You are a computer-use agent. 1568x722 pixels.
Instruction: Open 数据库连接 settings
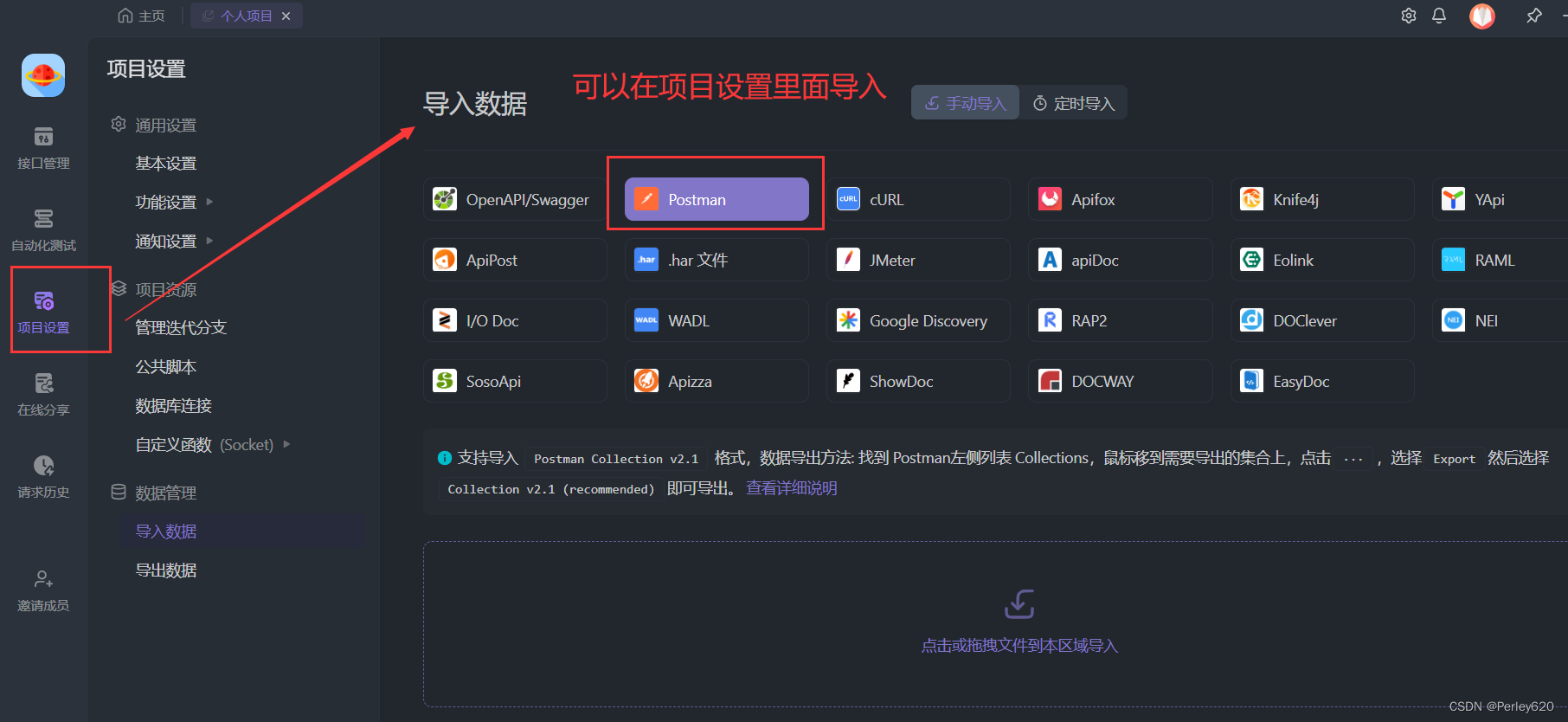(x=173, y=405)
